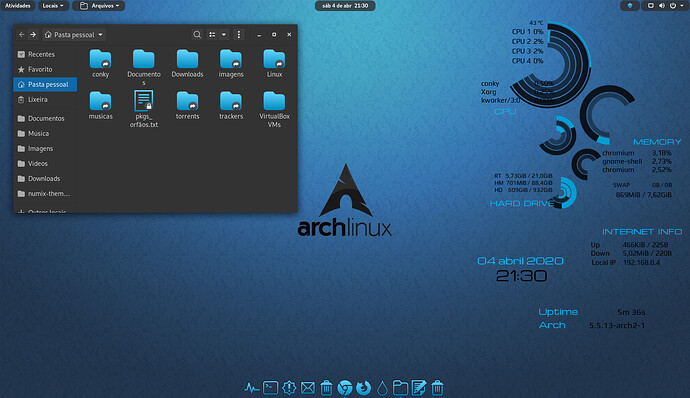
Task: Launch Chromium from the dock
Action: [345, 388]
